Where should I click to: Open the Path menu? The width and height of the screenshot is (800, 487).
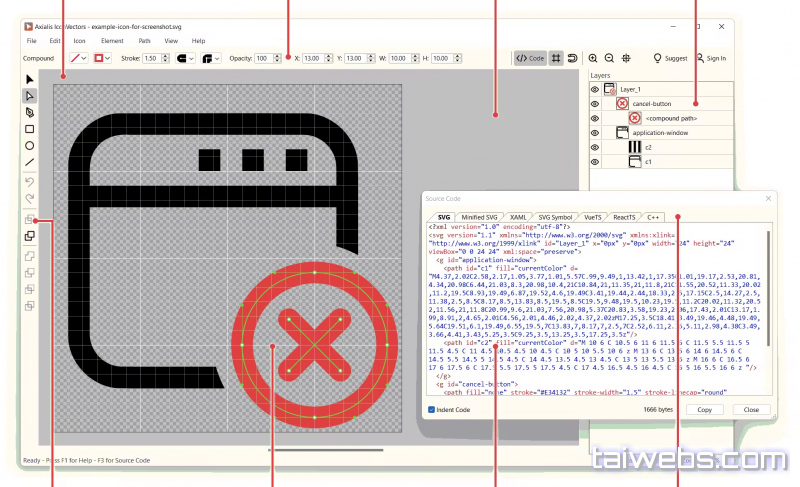145,41
